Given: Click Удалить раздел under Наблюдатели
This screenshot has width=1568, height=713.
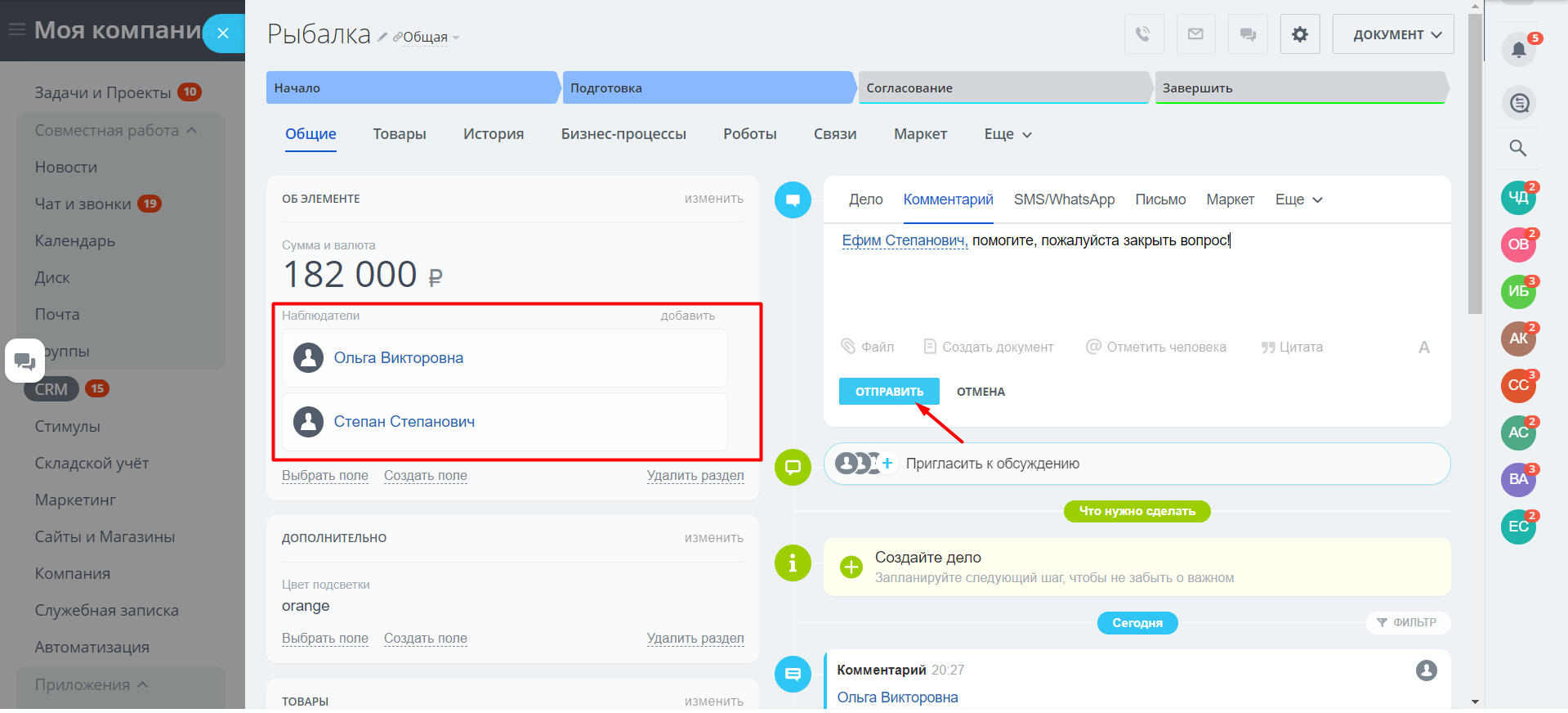Looking at the screenshot, I should tap(695, 476).
